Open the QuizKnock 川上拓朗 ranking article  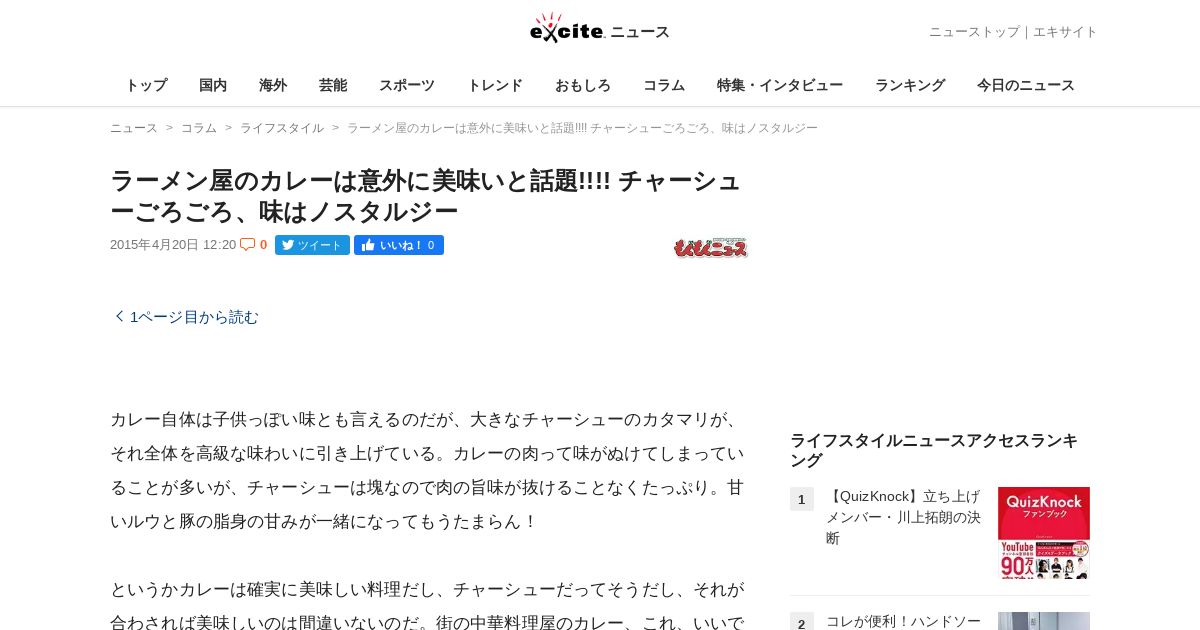tap(904, 517)
